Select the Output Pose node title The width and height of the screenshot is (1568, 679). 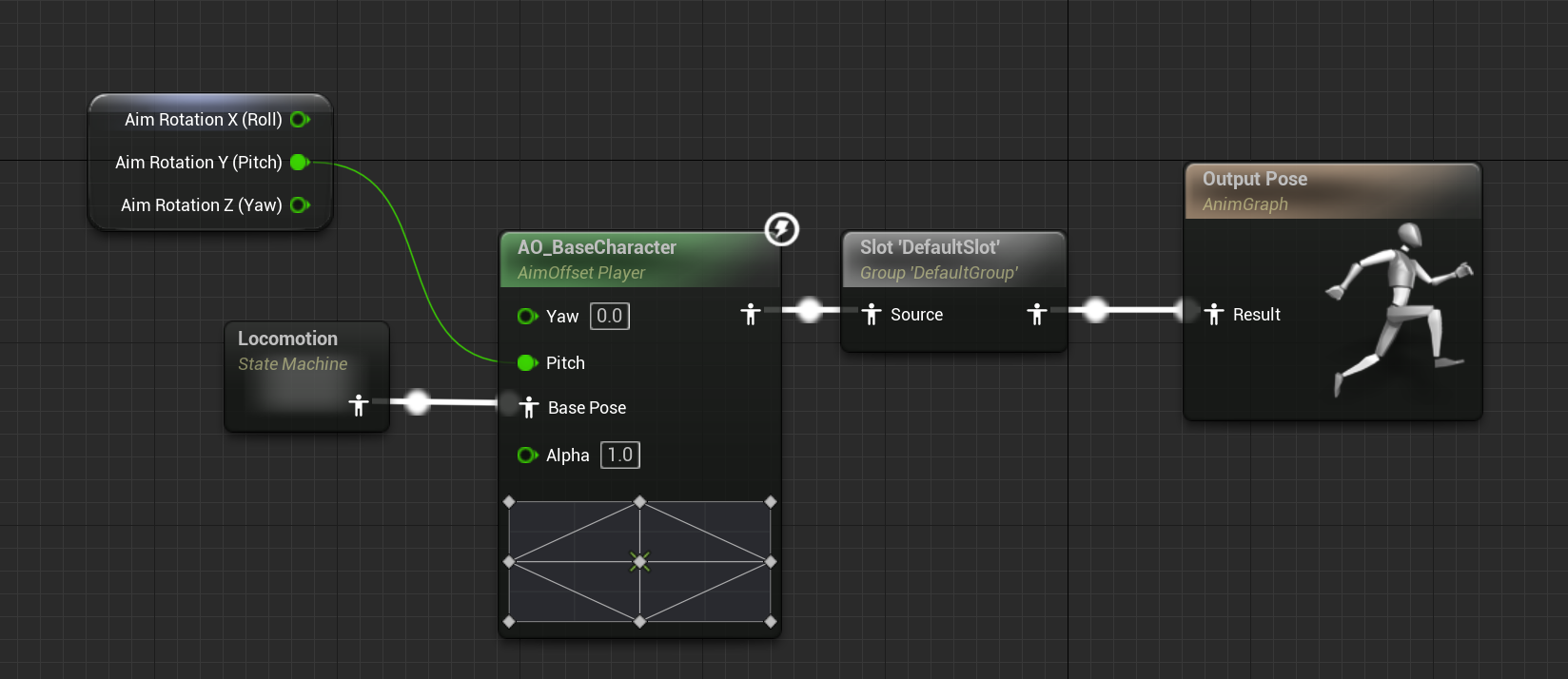point(1255,179)
